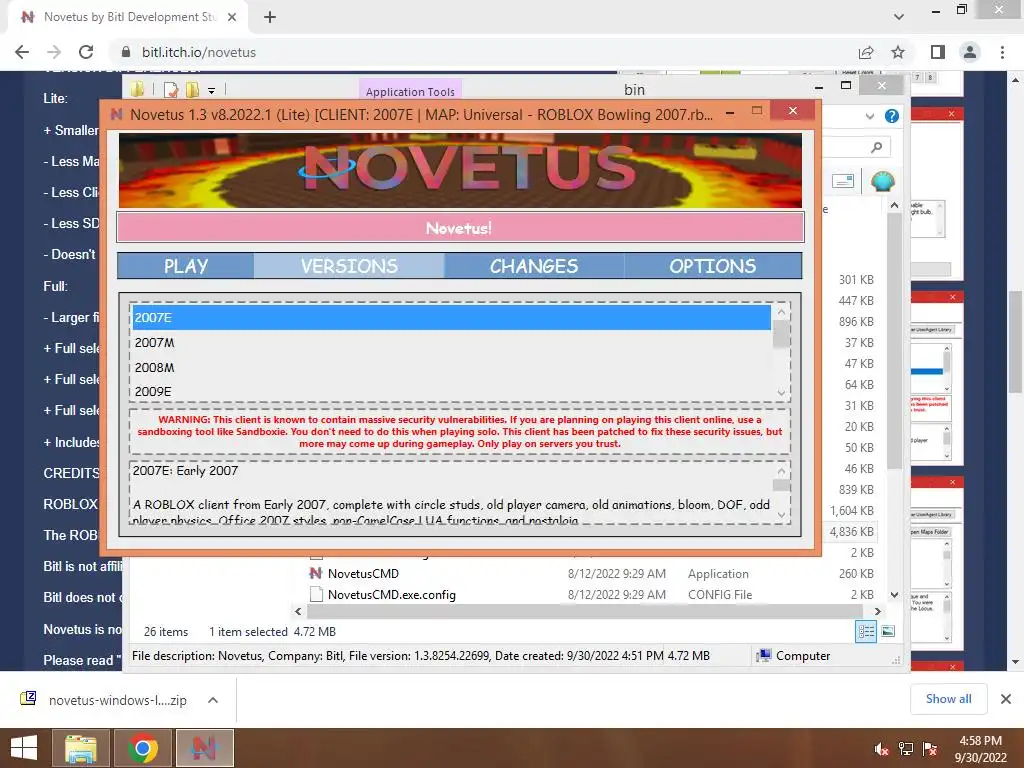
Task: Open Chrome tab search chevron
Action: point(899,17)
